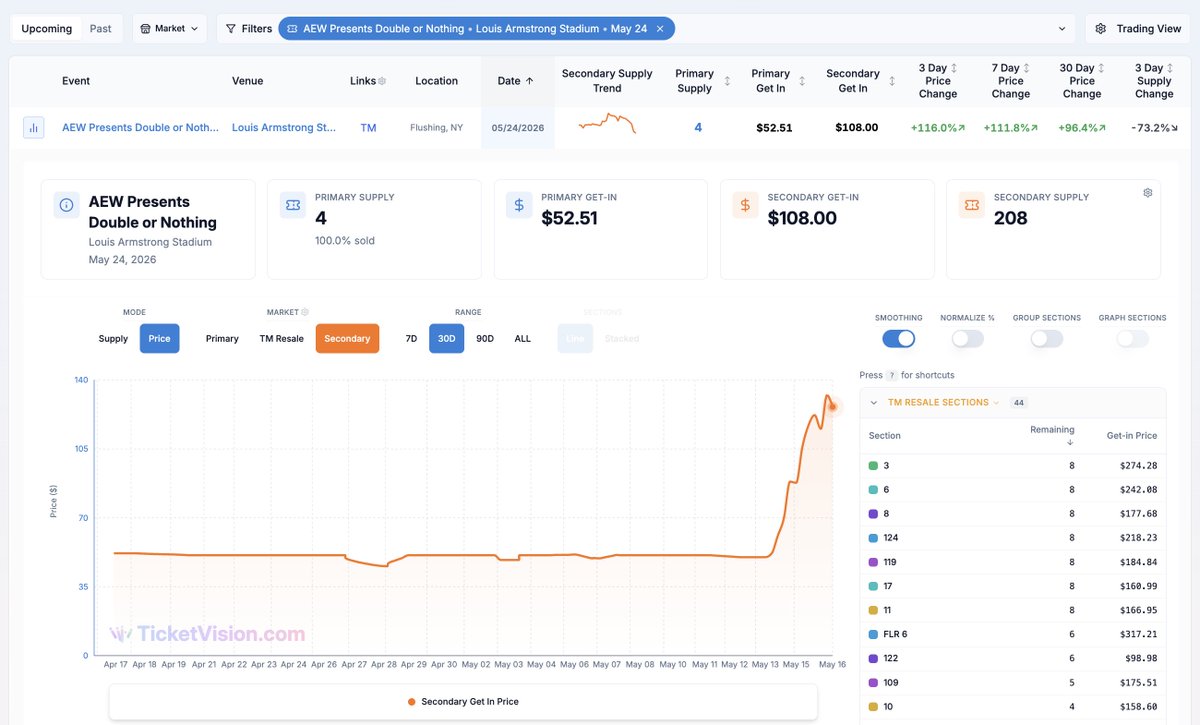Viewport: 1200px width, 725px height.
Task: Click the latest data point on price chart
Action: pyautogui.click(x=832, y=406)
